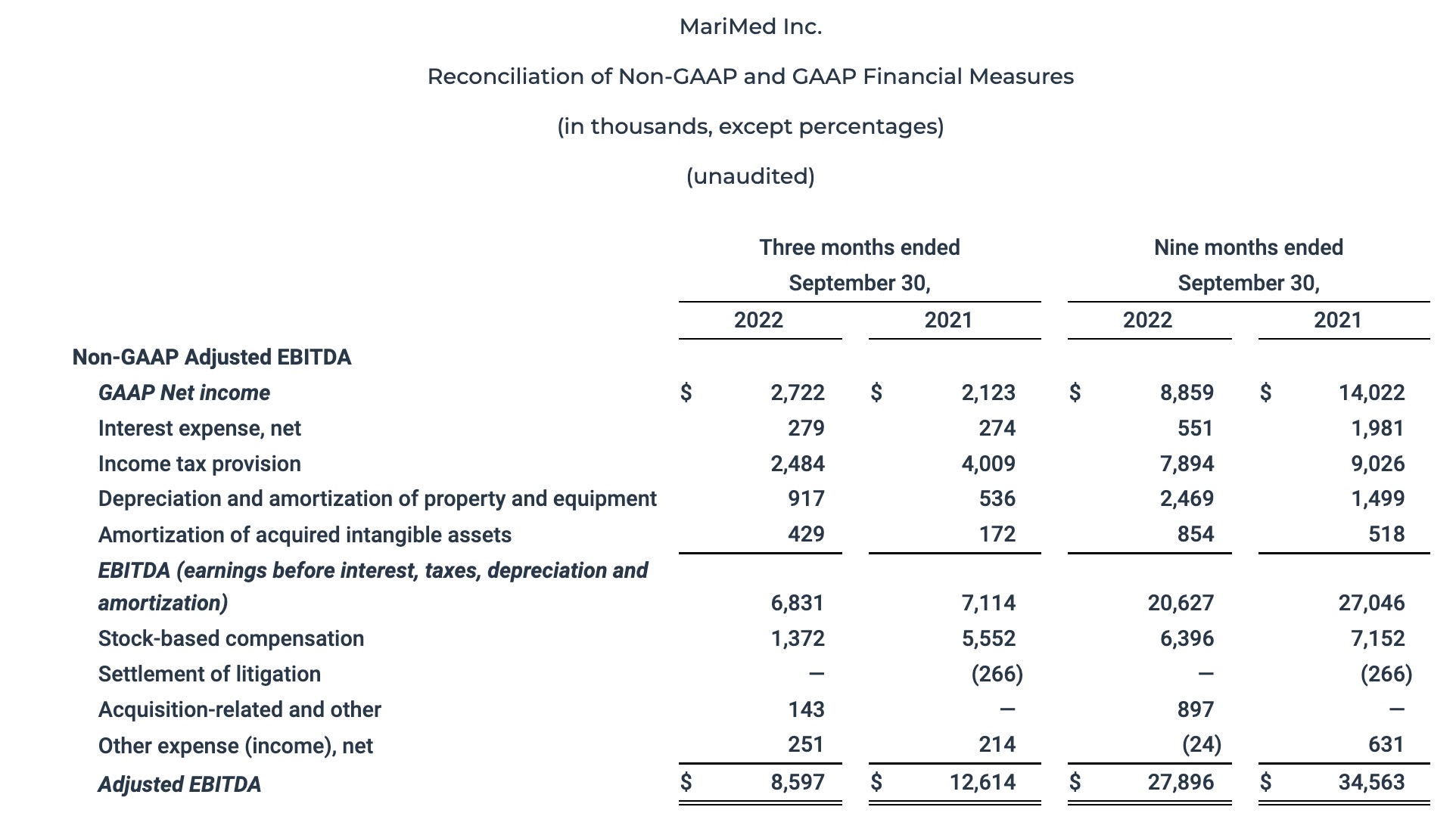
Task: Click the Income tax provision label
Action: (199, 464)
